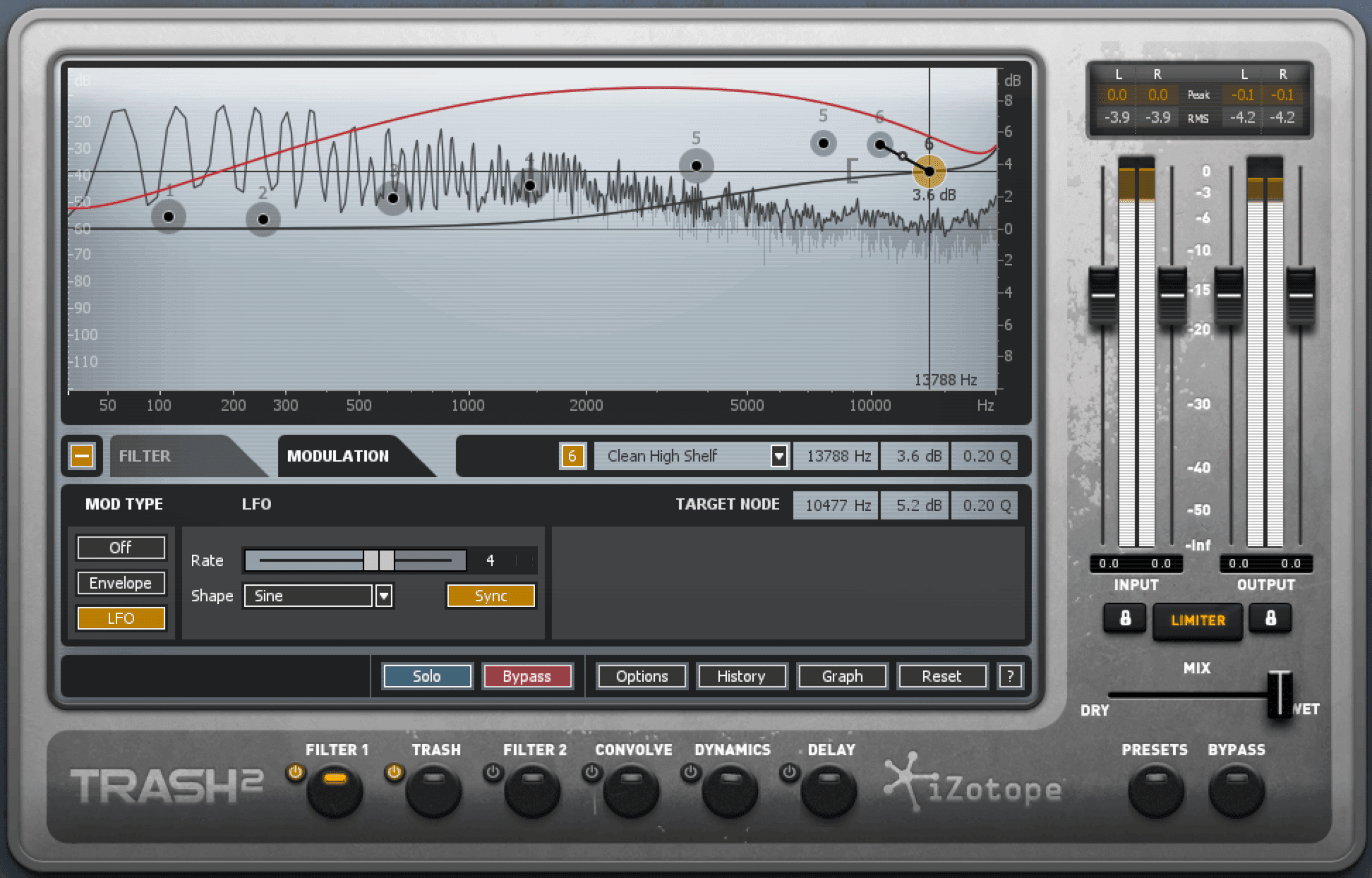The image size is (1372, 878).
Task: Click the Graph button
Action: pyautogui.click(x=842, y=676)
